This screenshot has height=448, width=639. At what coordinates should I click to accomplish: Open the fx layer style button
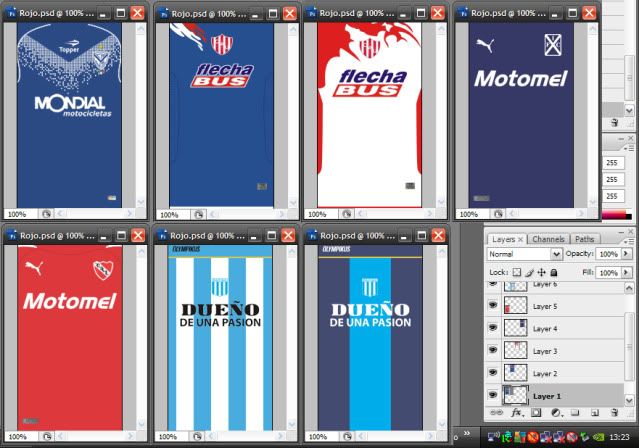coord(517,413)
